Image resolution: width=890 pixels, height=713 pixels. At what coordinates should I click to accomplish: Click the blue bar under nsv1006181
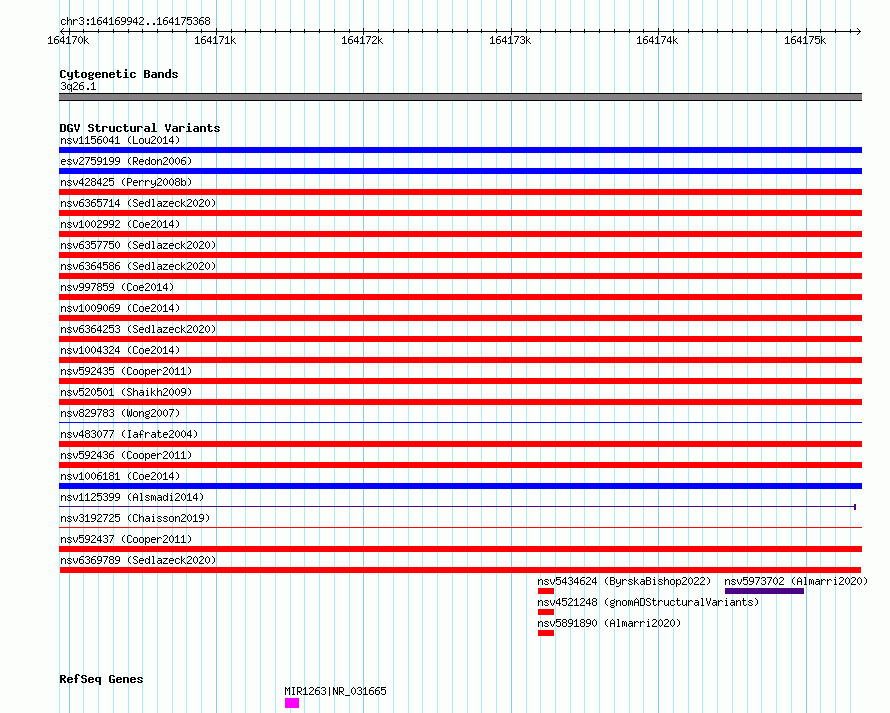click(460, 486)
